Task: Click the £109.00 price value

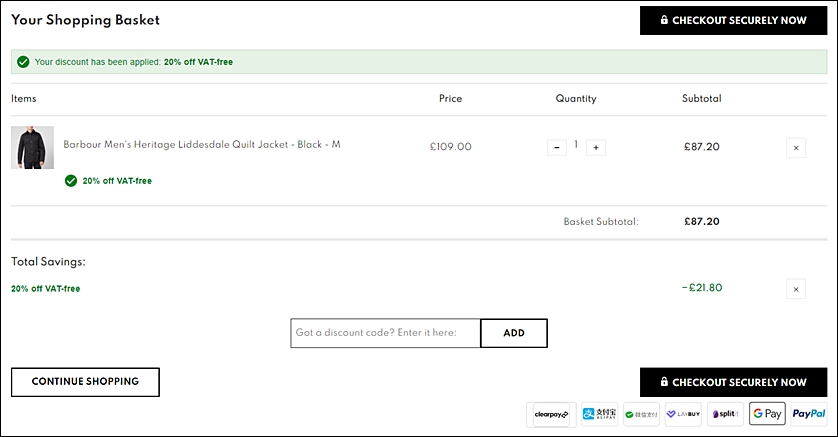Action: click(x=451, y=147)
